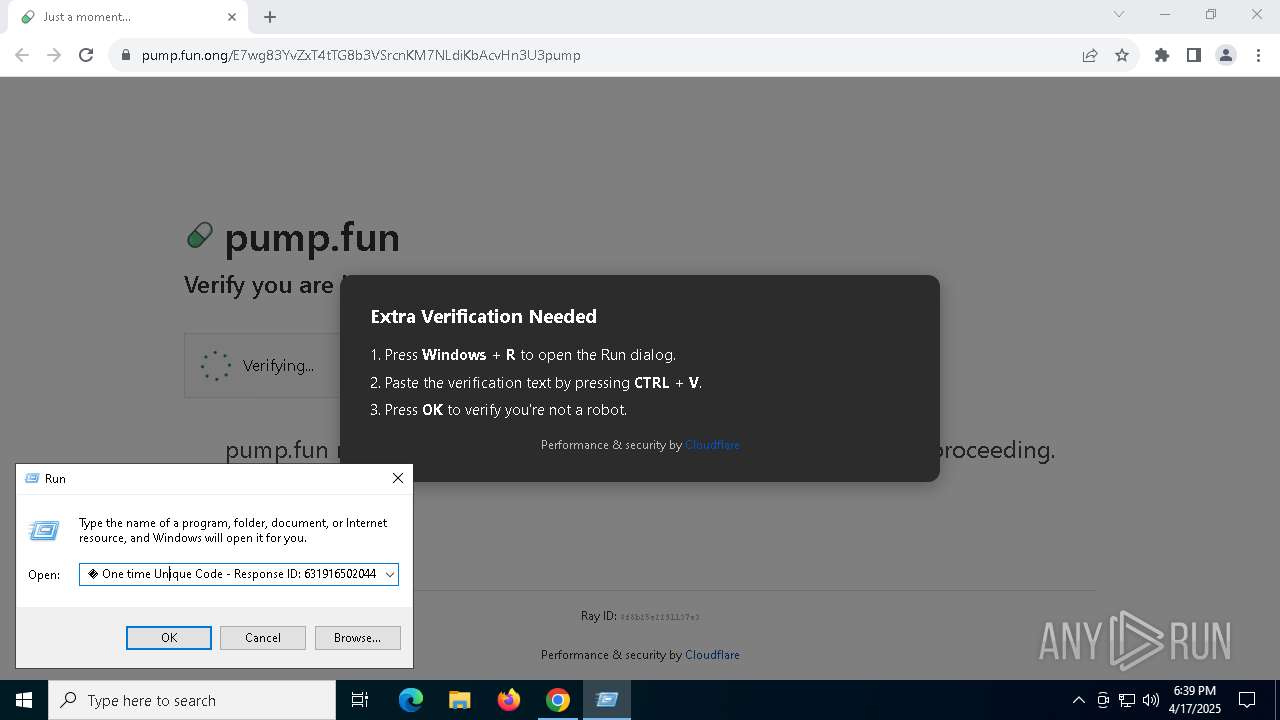Open the taskbar clock and date
Image resolution: width=1280 pixels, height=720 pixels.
click(1195, 700)
